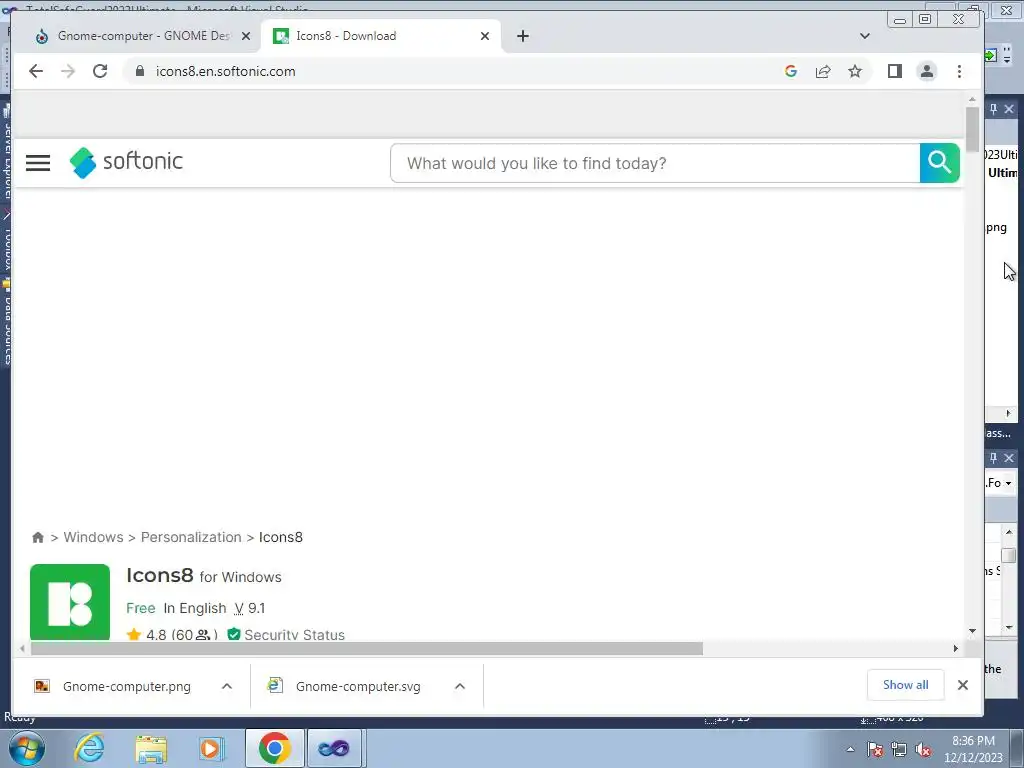The width and height of the screenshot is (1024, 768).
Task: Share this page using the share icon
Action: [x=823, y=71]
